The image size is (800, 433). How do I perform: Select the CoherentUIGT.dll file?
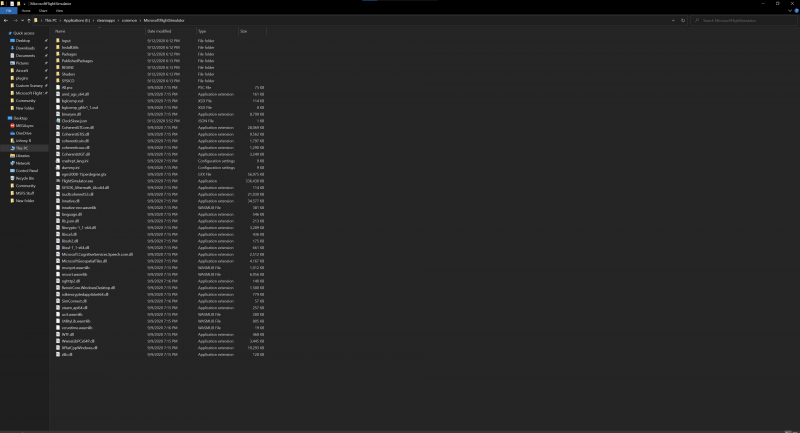coord(76,154)
